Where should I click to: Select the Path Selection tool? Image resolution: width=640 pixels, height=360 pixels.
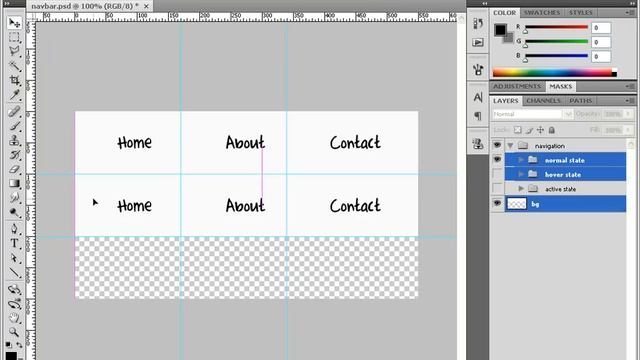pos(14,258)
